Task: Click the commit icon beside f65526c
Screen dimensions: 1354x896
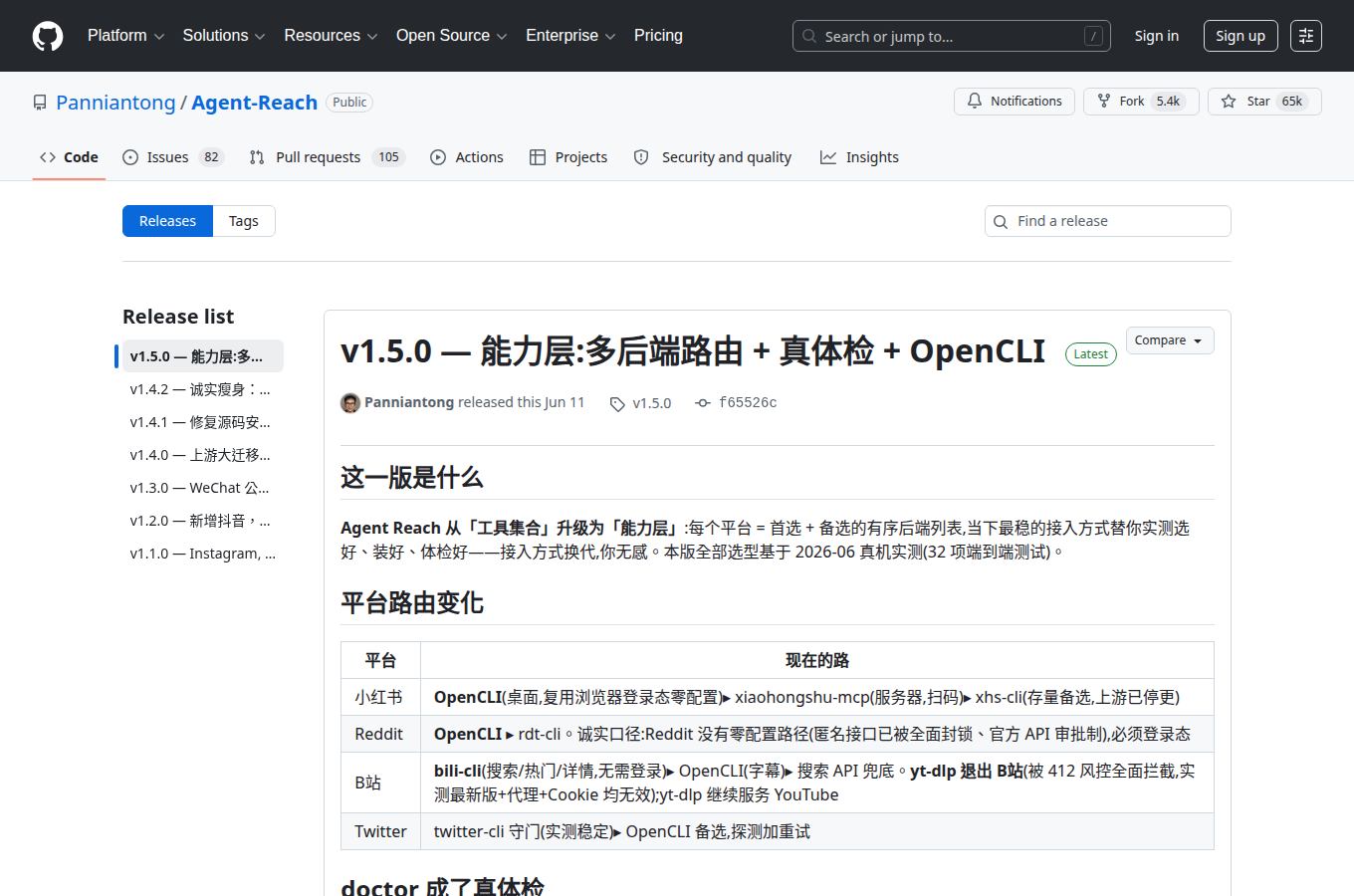Action: 703,403
